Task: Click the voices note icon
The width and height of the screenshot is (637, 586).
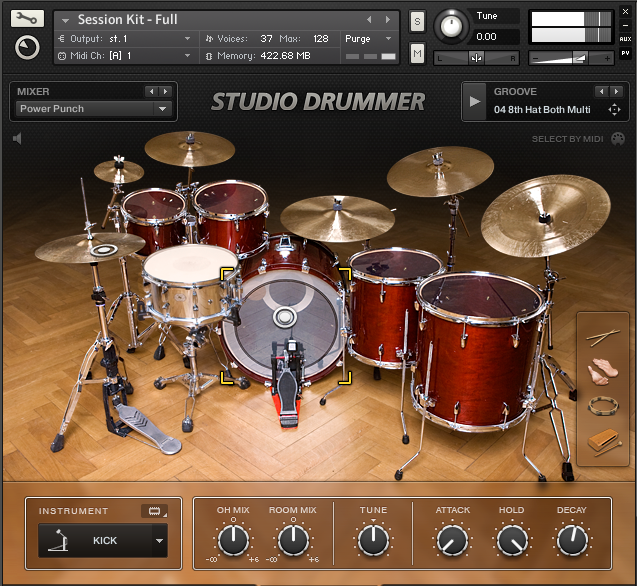Action: pyautogui.click(x=209, y=39)
